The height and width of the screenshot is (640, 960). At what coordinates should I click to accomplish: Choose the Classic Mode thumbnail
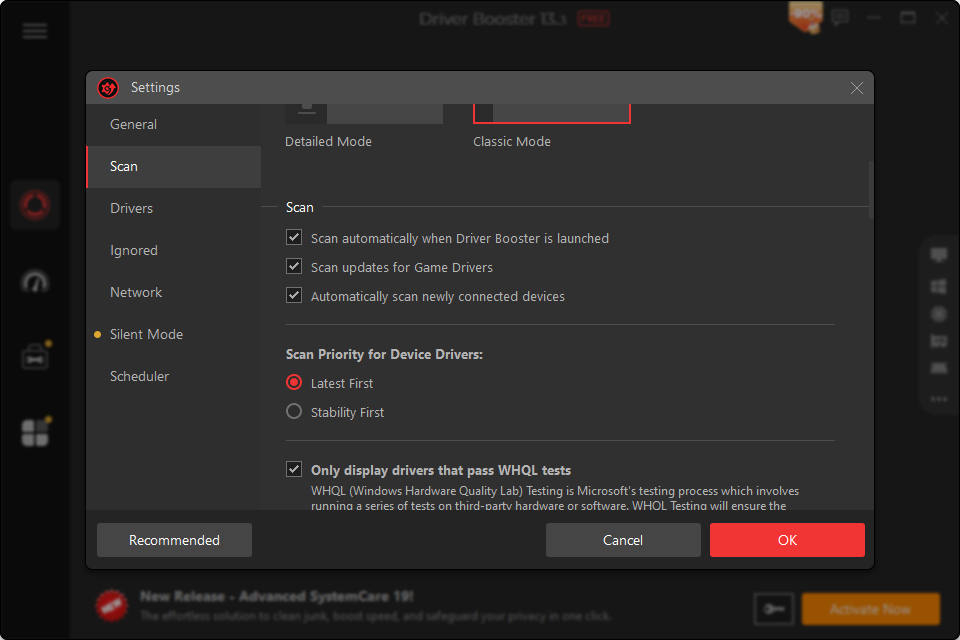tap(552, 114)
